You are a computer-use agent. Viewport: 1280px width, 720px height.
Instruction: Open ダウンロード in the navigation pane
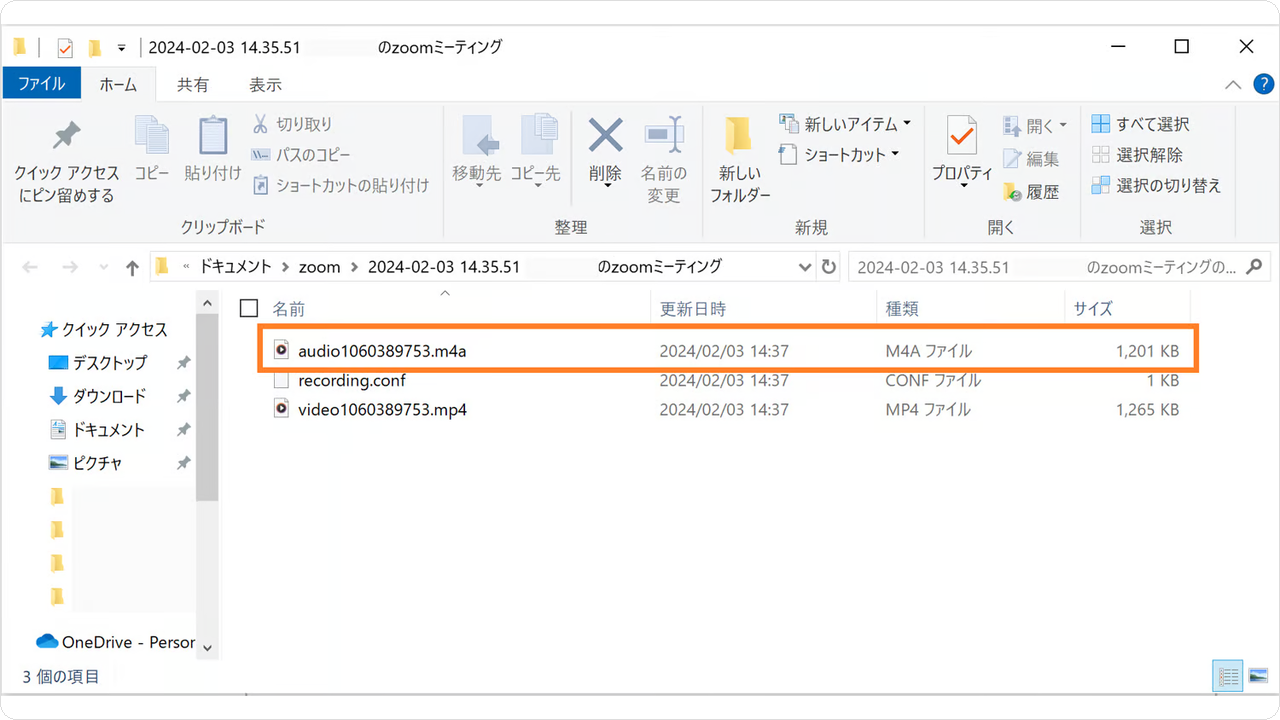point(109,396)
